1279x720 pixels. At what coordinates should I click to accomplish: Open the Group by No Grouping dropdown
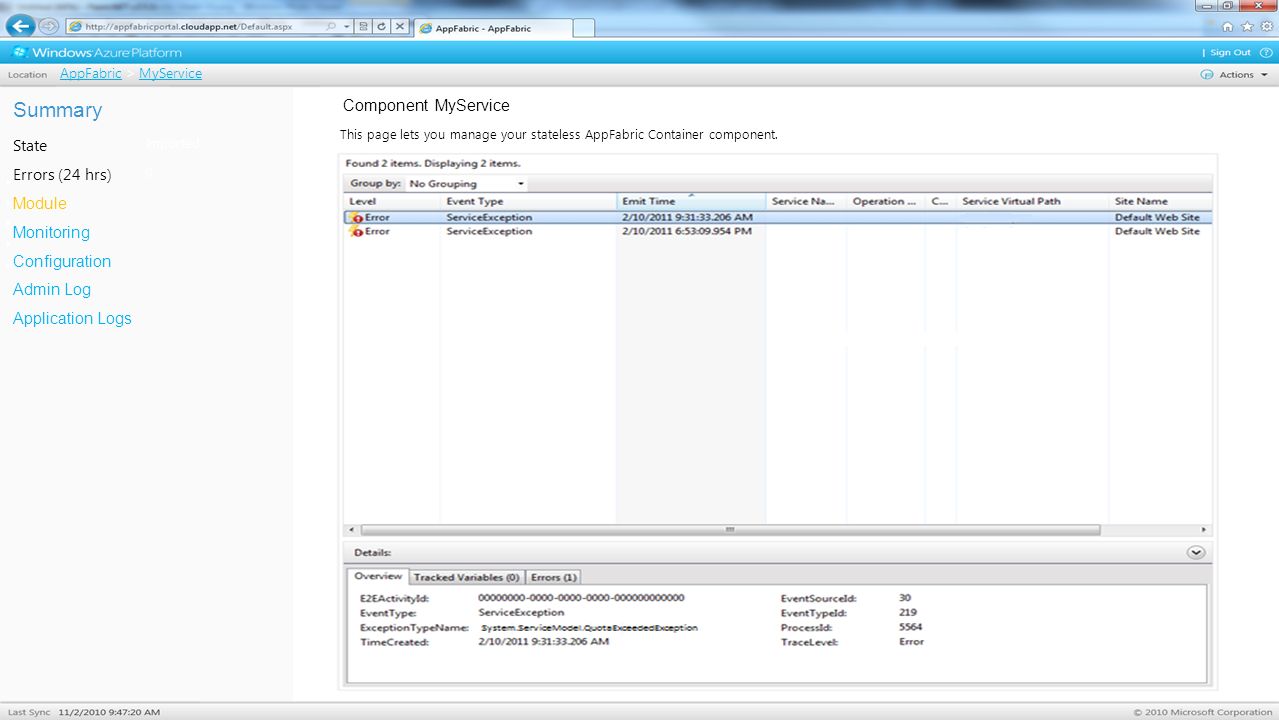(x=466, y=184)
